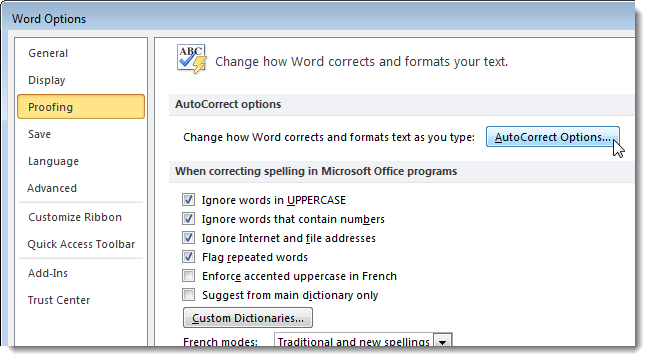Uncheck Ignore words in UPPERCASE
The width and height of the screenshot is (650, 361).
coord(189,200)
